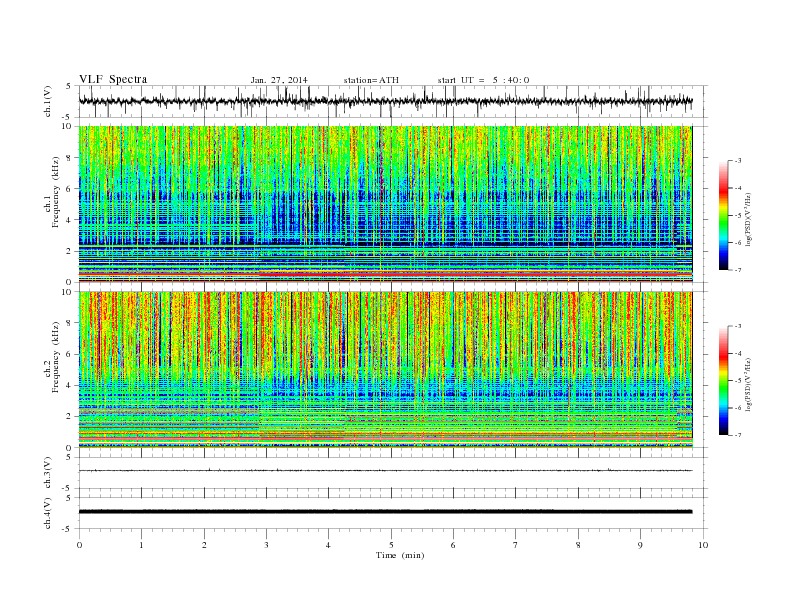Click the "0" tick label on the time axis
The image size is (792, 612).
pos(79,545)
